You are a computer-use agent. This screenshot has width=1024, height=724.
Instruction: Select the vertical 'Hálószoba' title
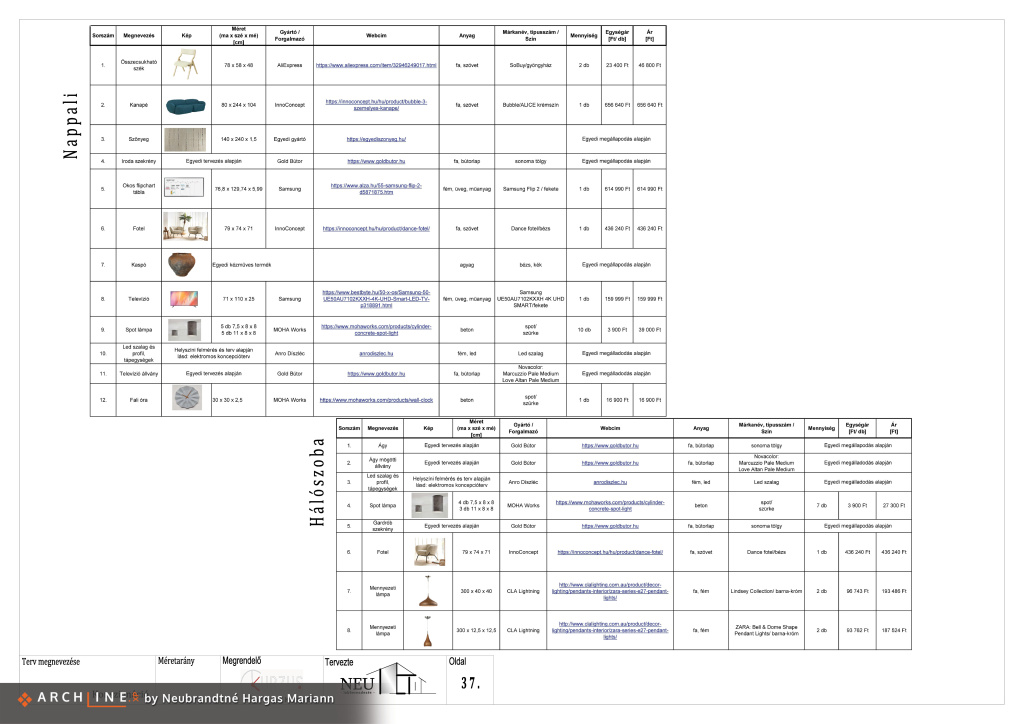click(x=317, y=482)
